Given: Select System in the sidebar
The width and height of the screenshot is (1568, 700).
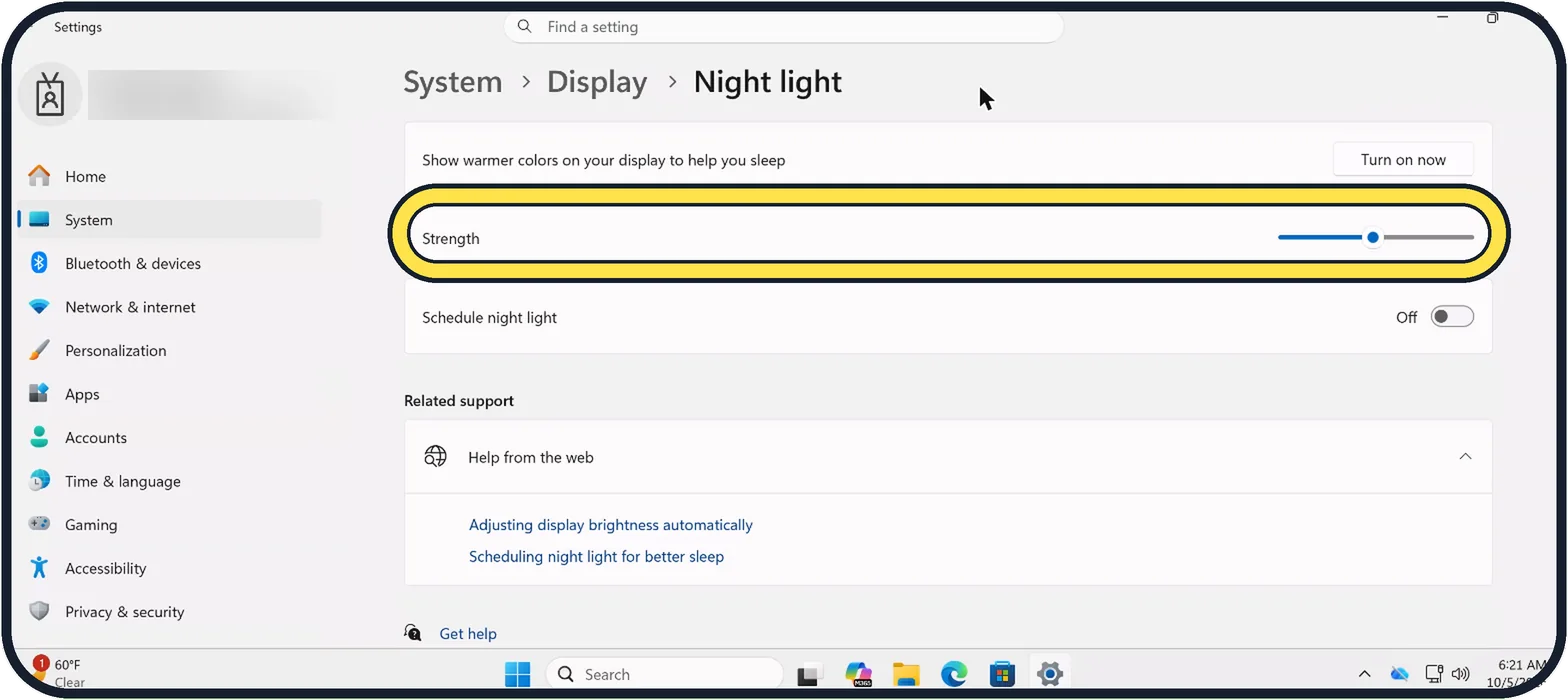Looking at the screenshot, I should pyautogui.click(x=170, y=220).
